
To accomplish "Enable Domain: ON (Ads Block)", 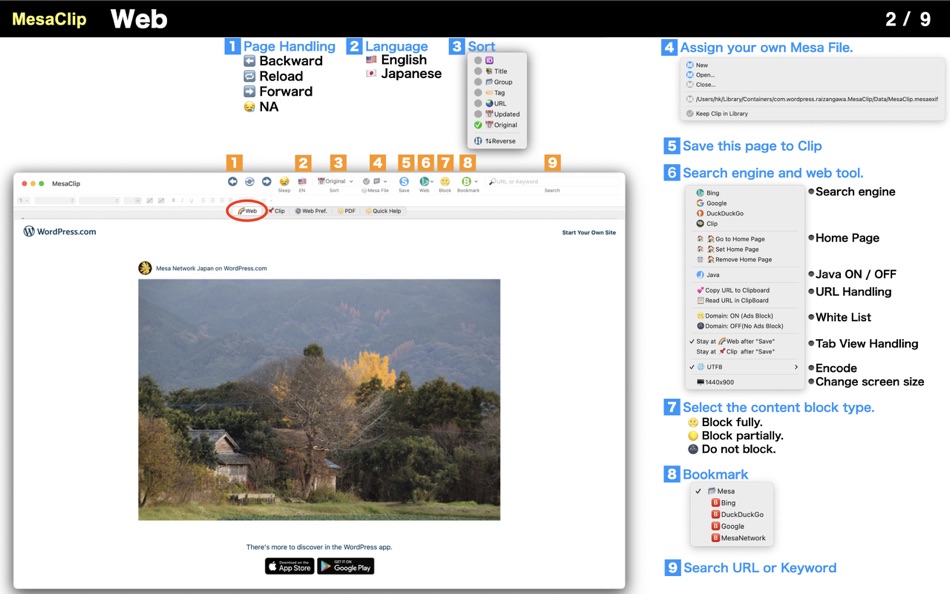I will [735, 316].
